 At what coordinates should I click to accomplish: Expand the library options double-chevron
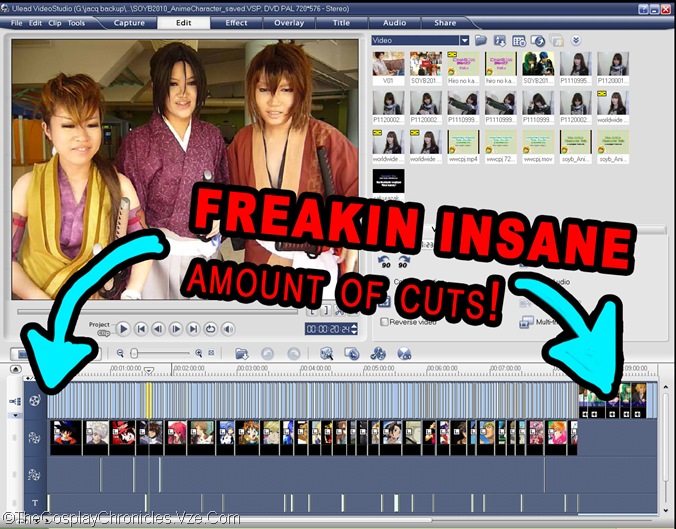[x=576, y=41]
